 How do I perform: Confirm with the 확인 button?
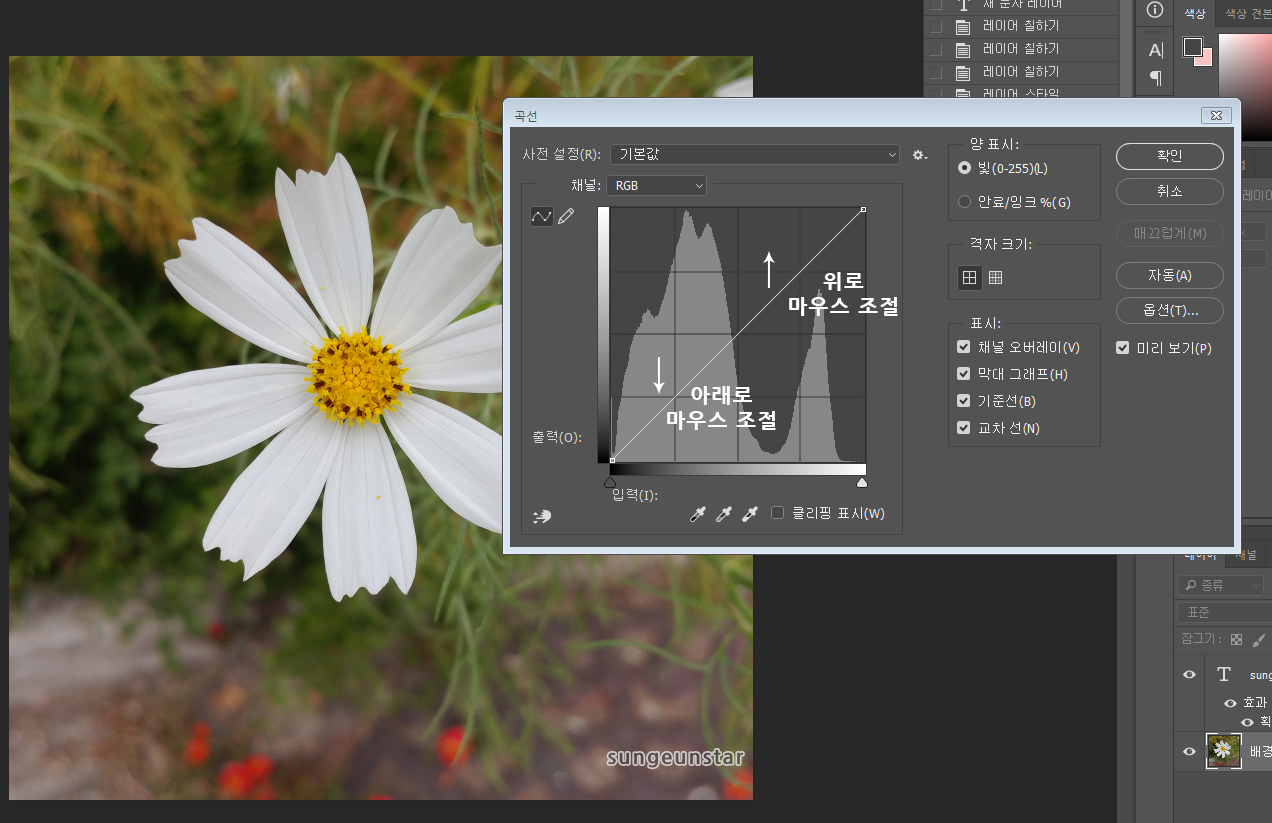1170,156
